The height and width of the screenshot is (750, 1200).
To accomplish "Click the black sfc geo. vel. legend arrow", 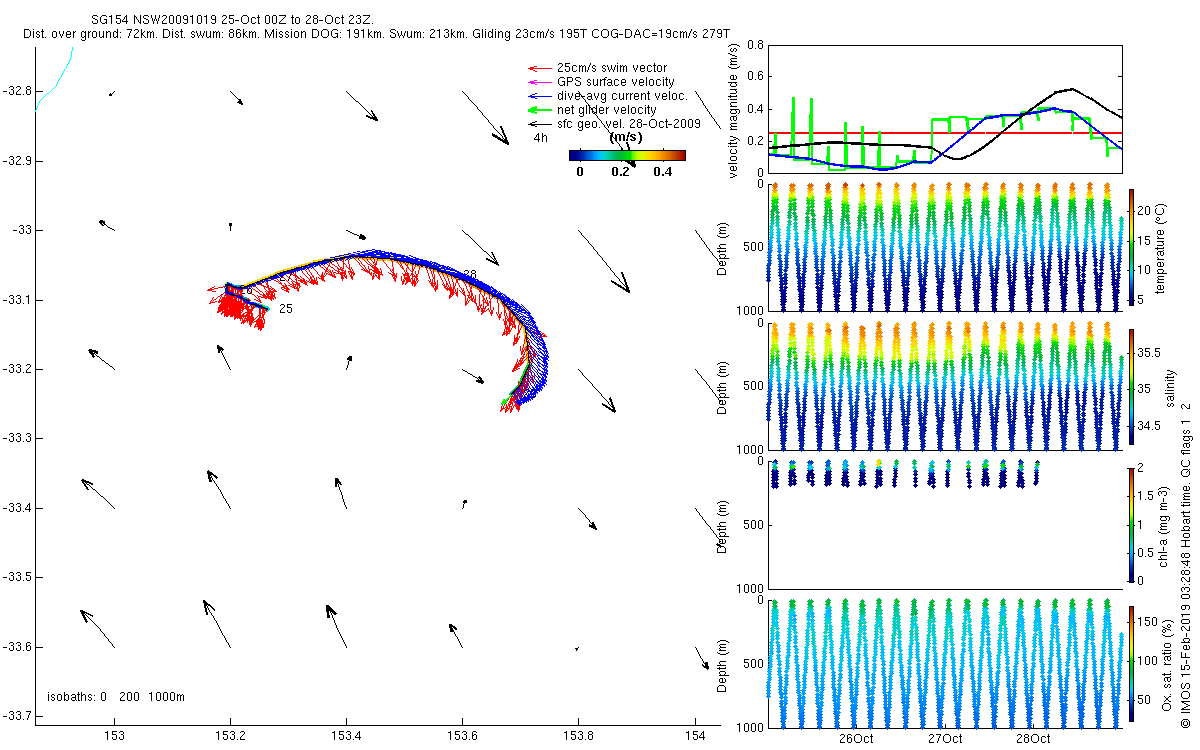I will tap(540, 124).
